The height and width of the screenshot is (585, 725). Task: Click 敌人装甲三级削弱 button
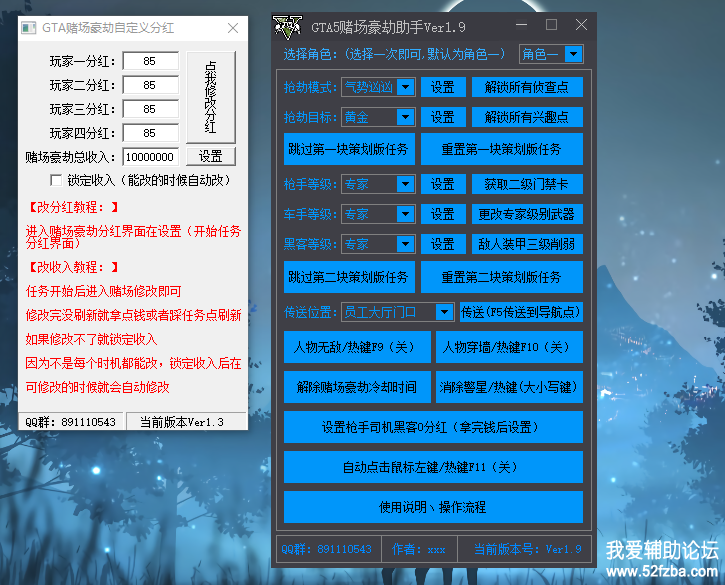coord(527,244)
